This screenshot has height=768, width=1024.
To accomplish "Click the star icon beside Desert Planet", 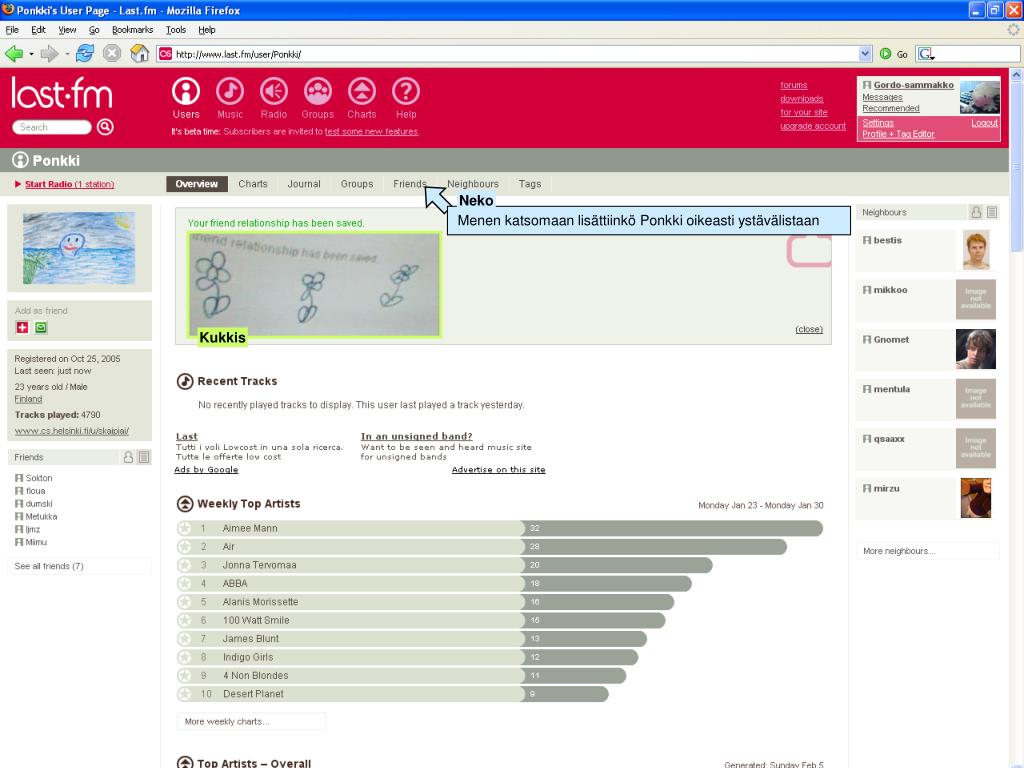I will click(x=185, y=694).
